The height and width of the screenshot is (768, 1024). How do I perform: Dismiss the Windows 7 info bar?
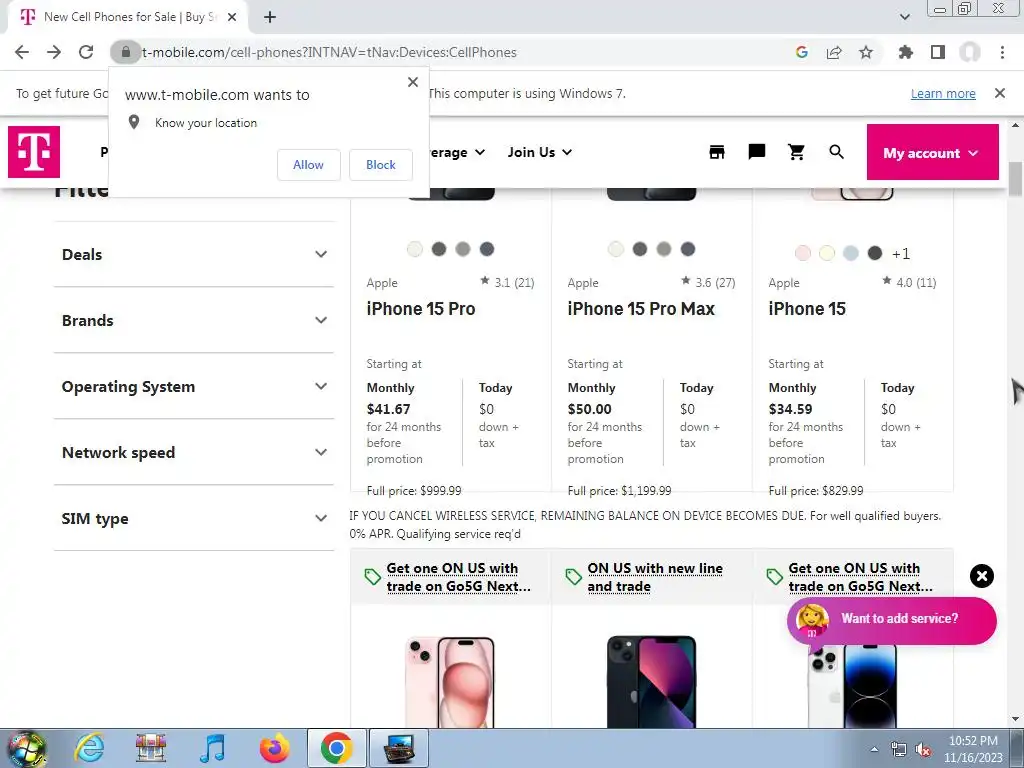tap(999, 93)
